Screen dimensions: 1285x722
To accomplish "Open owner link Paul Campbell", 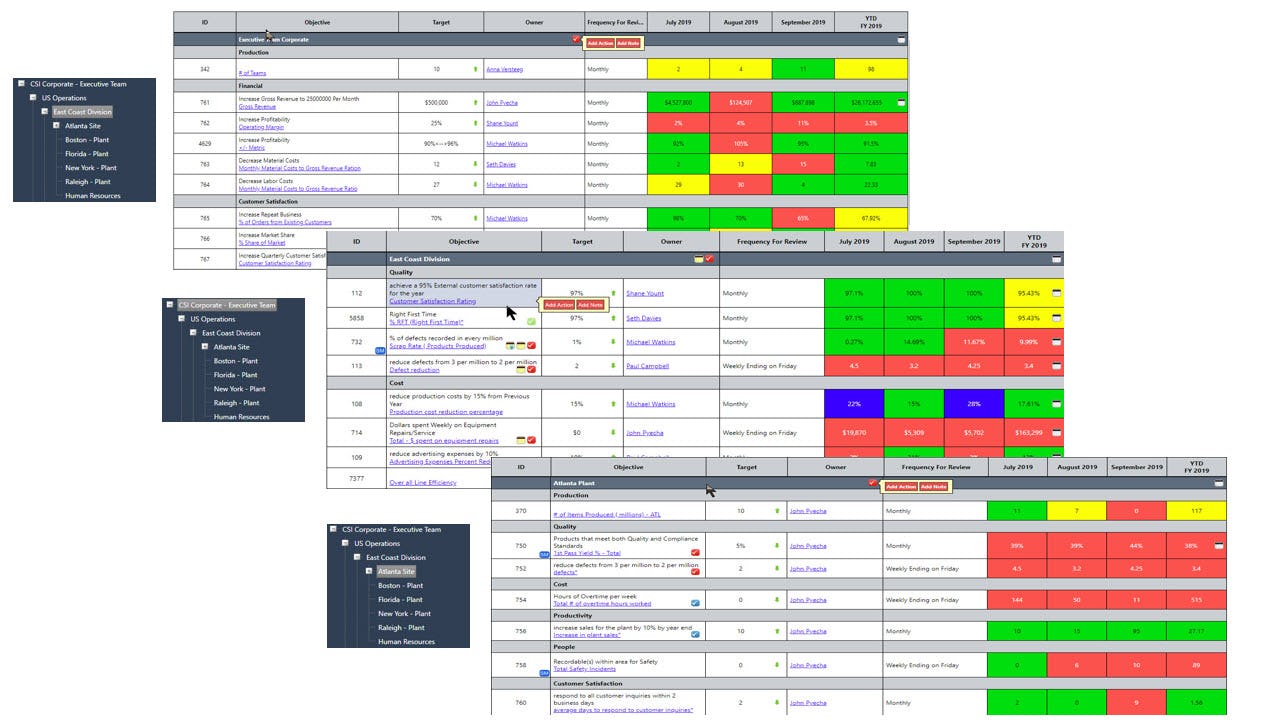I will pos(647,366).
